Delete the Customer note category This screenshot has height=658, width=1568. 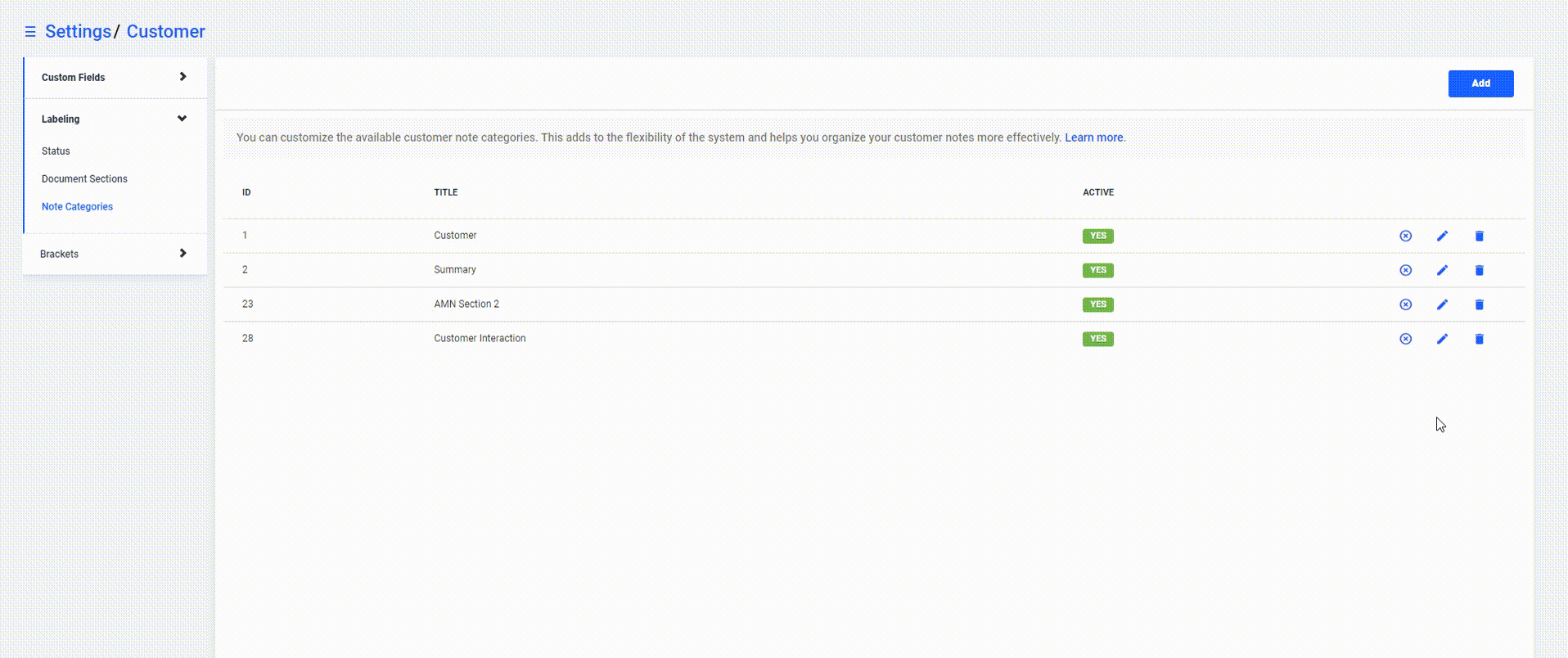point(1479,236)
